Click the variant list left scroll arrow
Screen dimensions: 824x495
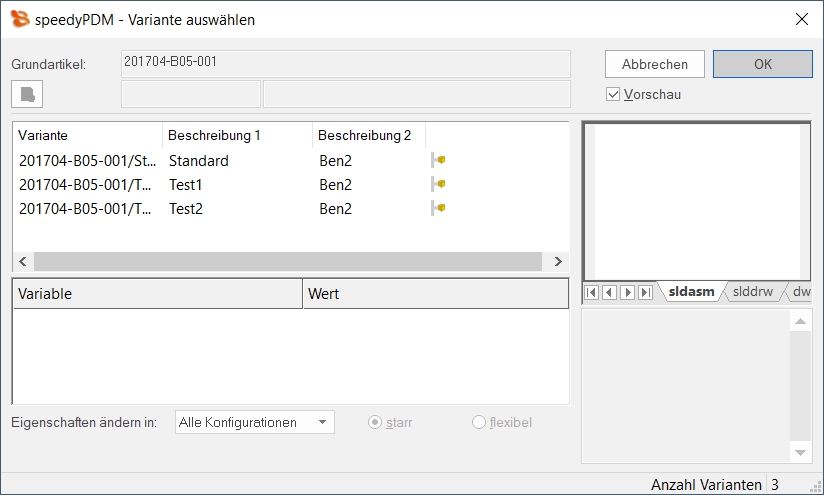pyautogui.click(x=23, y=261)
